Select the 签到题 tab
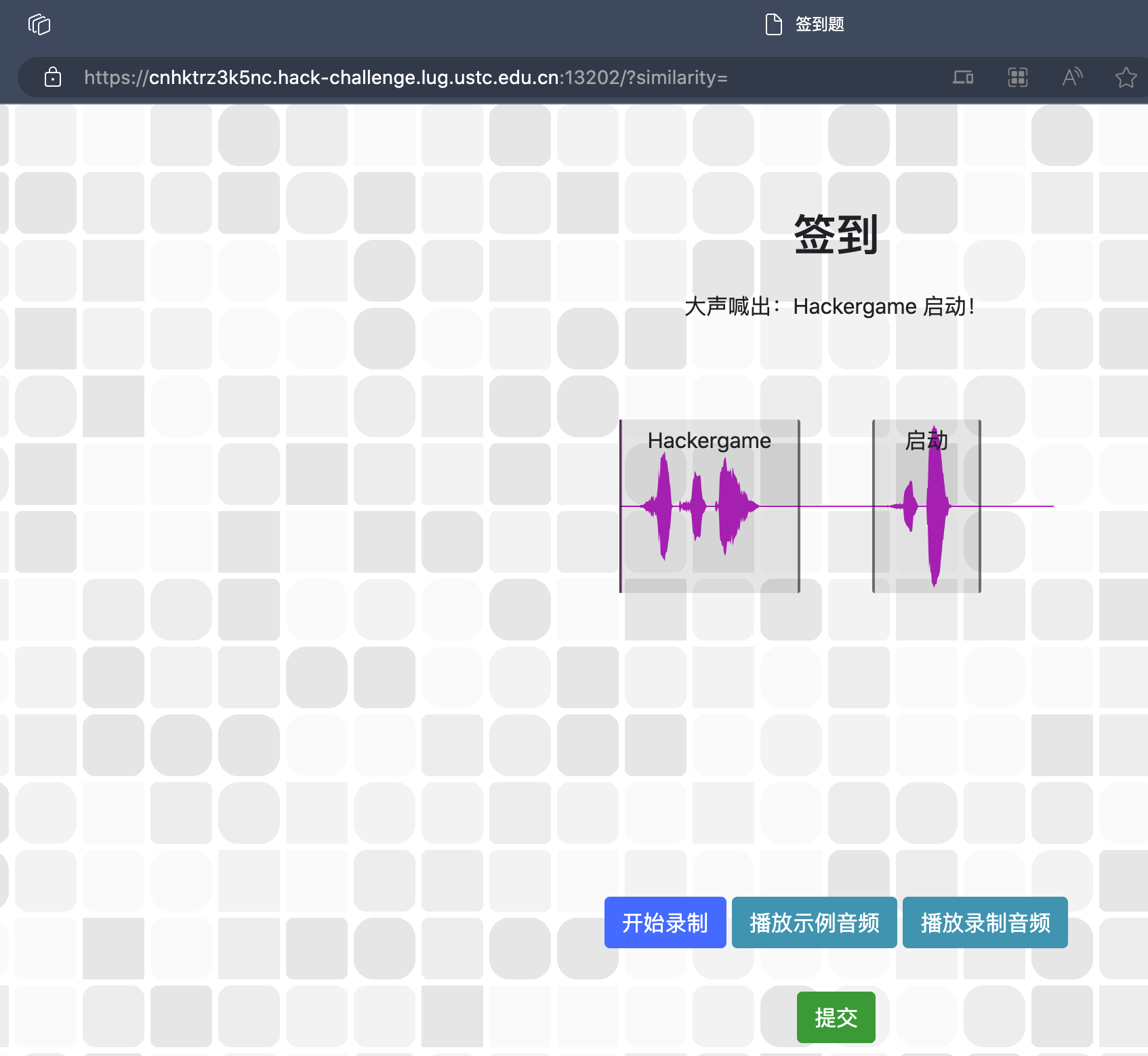 804,24
